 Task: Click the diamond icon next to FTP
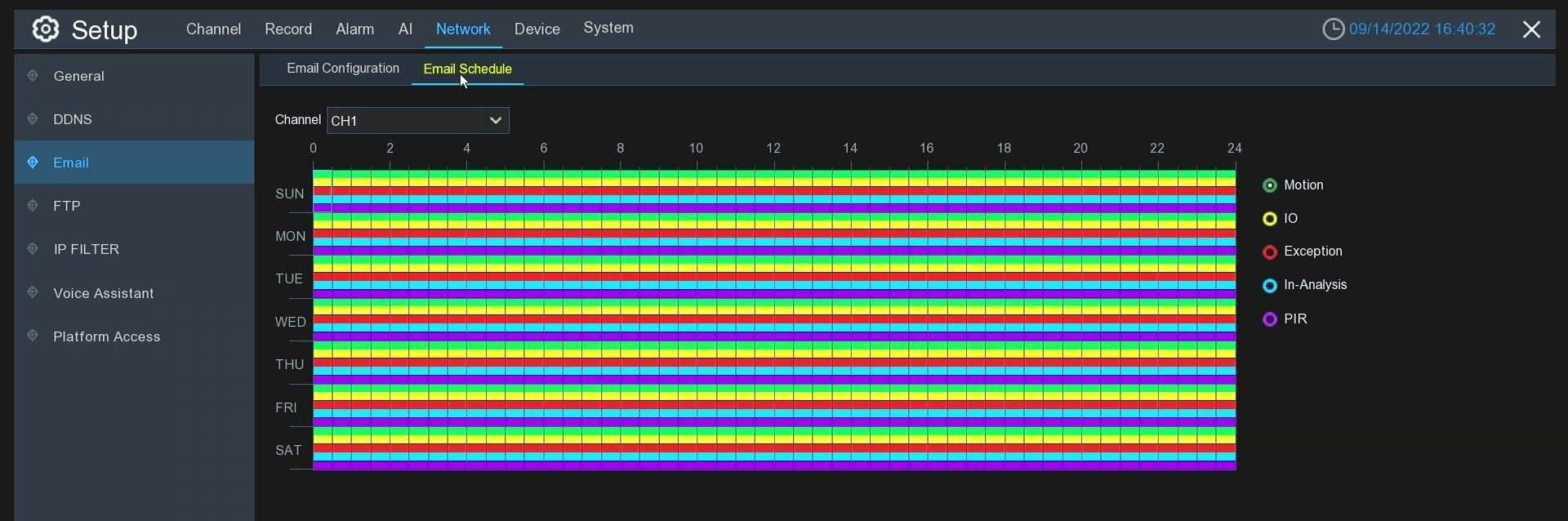(x=33, y=206)
